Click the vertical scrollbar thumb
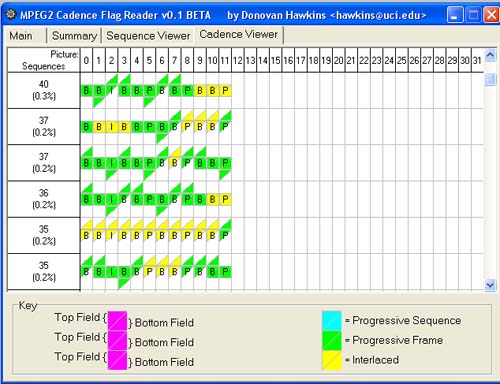 click(x=490, y=79)
